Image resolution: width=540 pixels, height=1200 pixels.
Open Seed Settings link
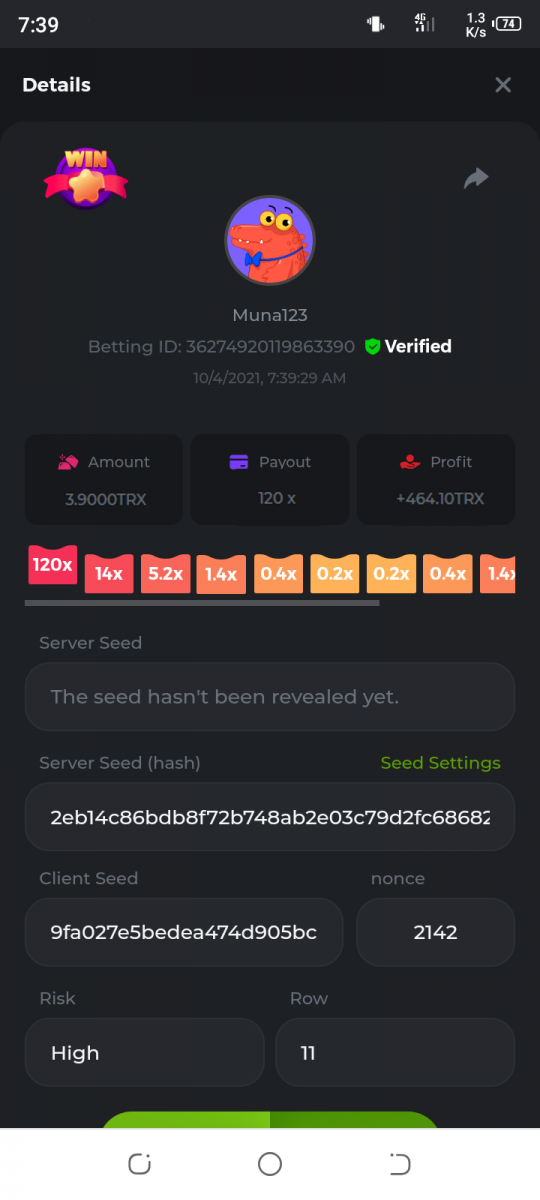[x=441, y=763]
